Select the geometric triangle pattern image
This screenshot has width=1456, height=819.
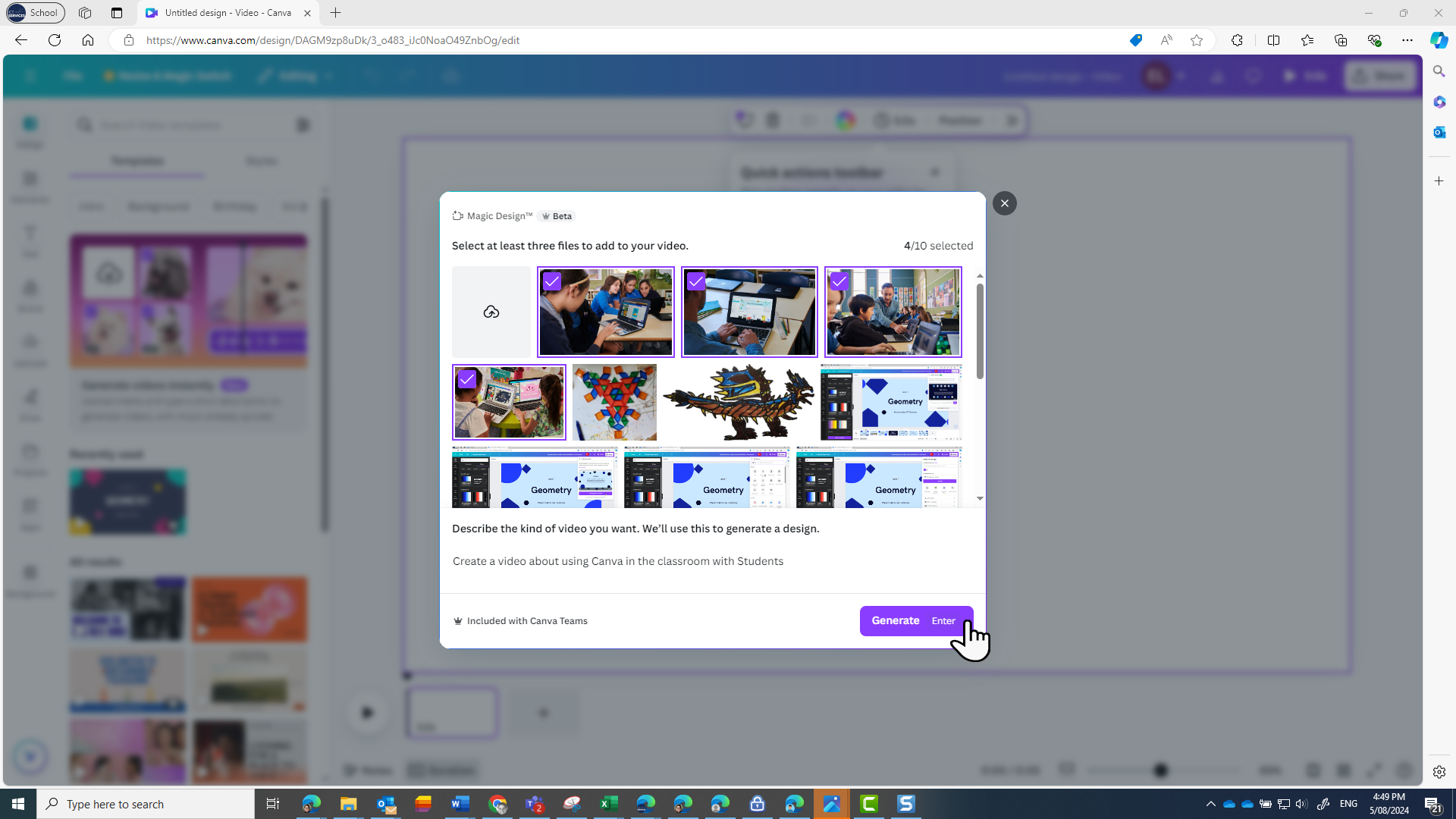coord(614,402)
